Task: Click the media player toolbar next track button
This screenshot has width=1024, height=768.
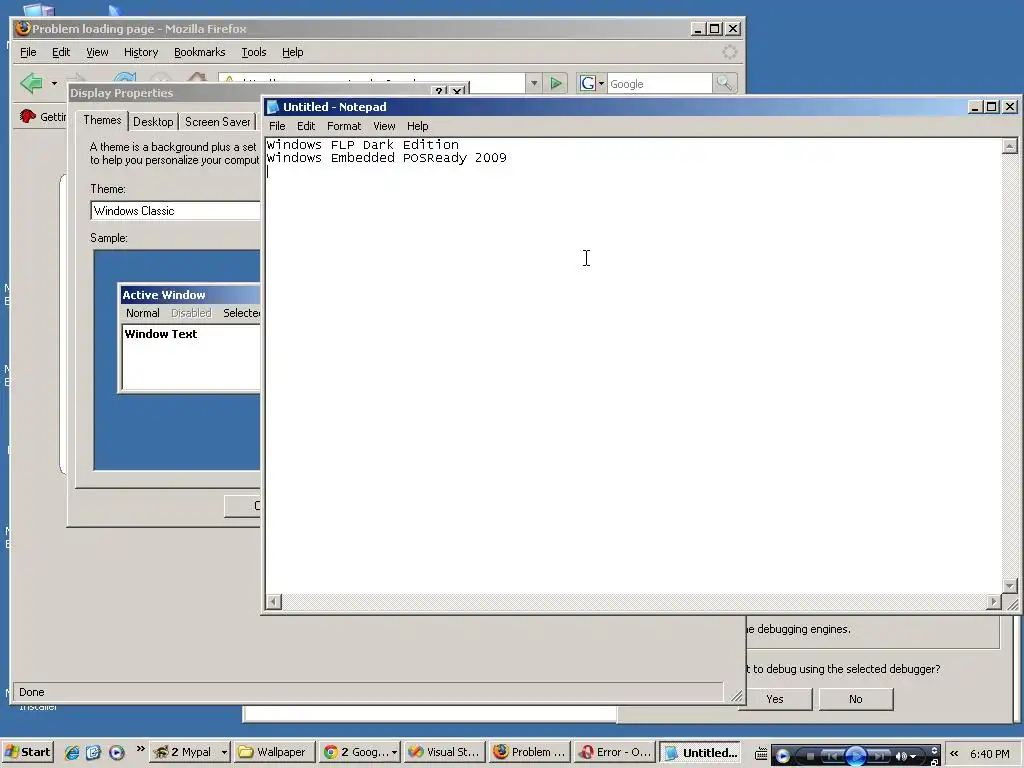Action: (878, 756)
